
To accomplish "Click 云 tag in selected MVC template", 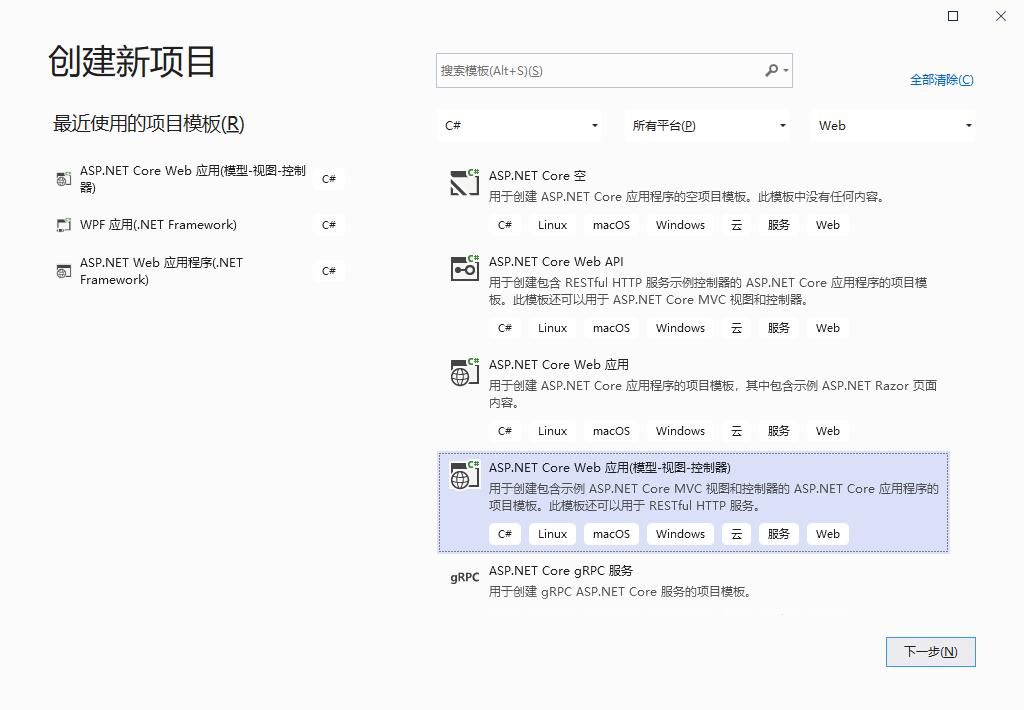I will pyautogui.click(x=737, y=534).
